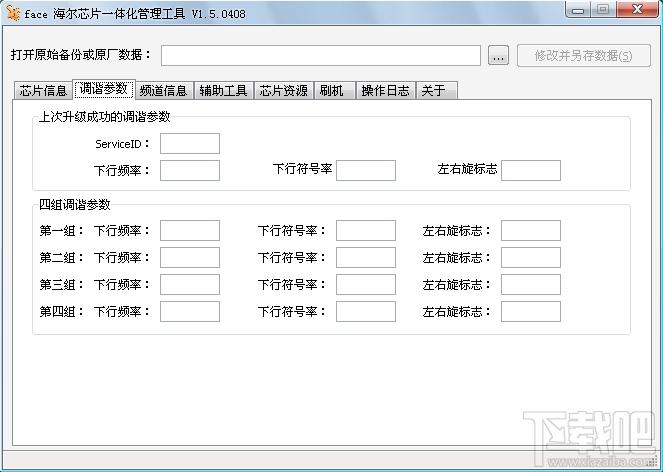The image size is (663, 472).
Task: Focus the original backup file path field
Action: point(321,55)
